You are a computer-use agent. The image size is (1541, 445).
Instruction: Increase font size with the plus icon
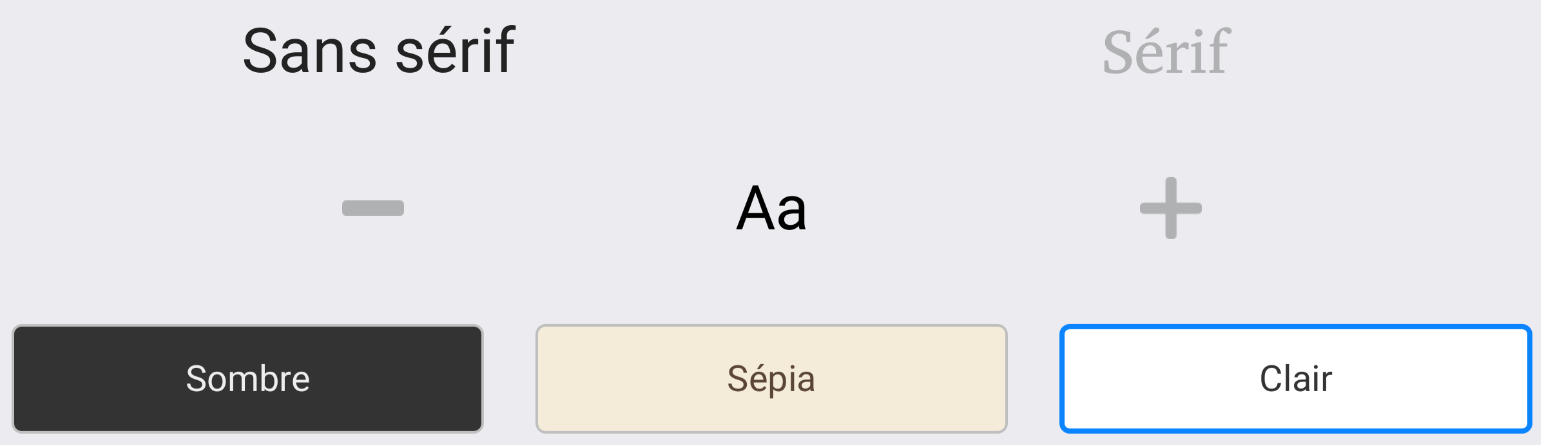pyautogui.click(x=1170, y=208)
